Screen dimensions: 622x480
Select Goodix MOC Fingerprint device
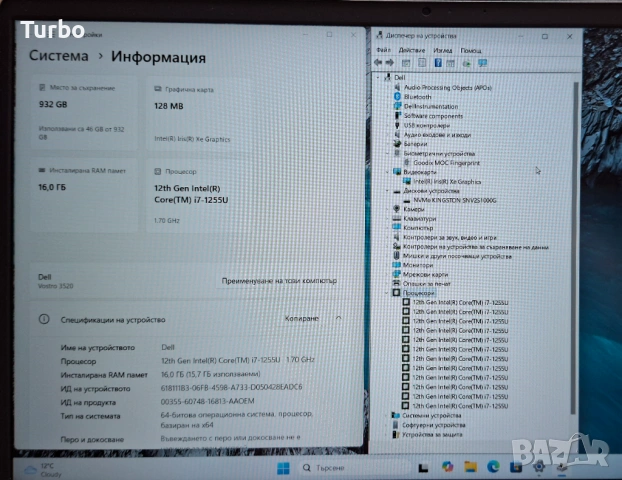446,163
